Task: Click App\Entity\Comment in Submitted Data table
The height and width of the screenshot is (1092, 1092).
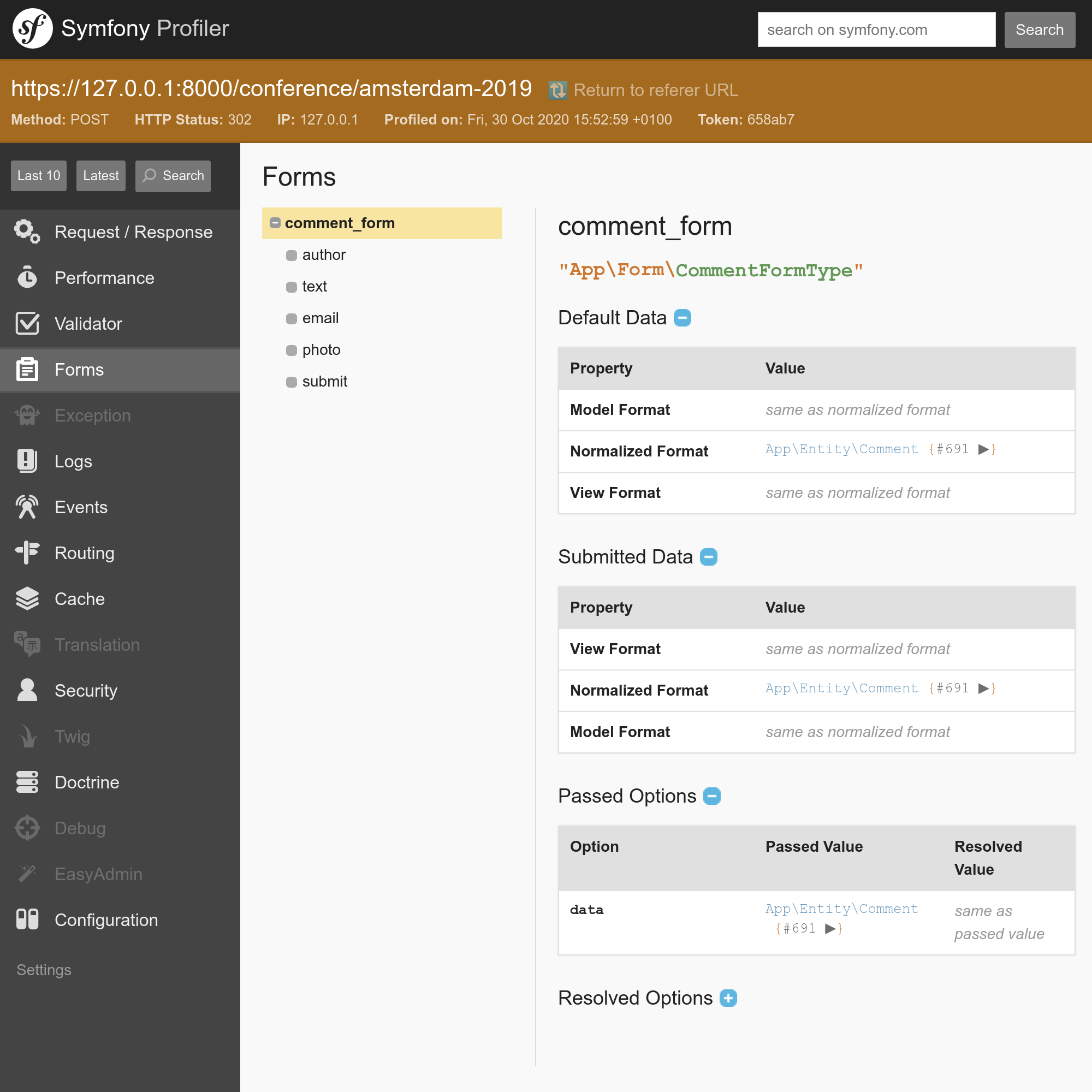Action: point(841,688)
